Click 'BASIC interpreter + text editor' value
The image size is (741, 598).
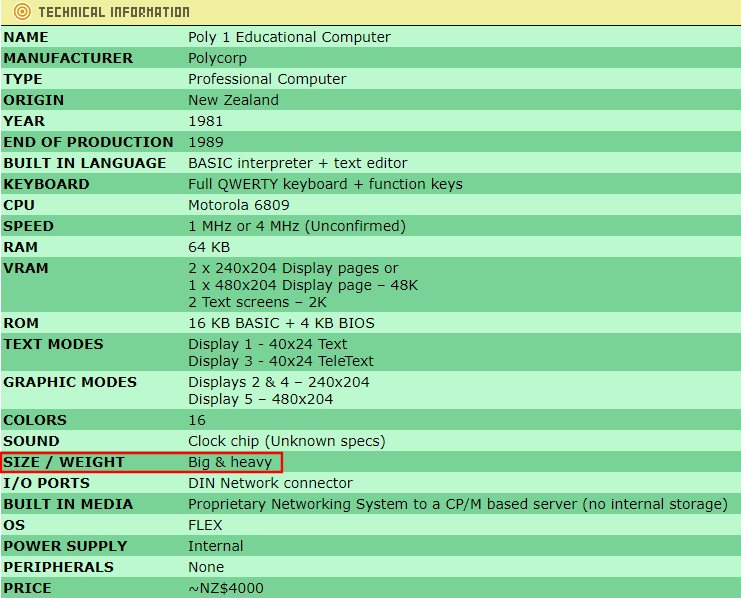click(298, 163)
